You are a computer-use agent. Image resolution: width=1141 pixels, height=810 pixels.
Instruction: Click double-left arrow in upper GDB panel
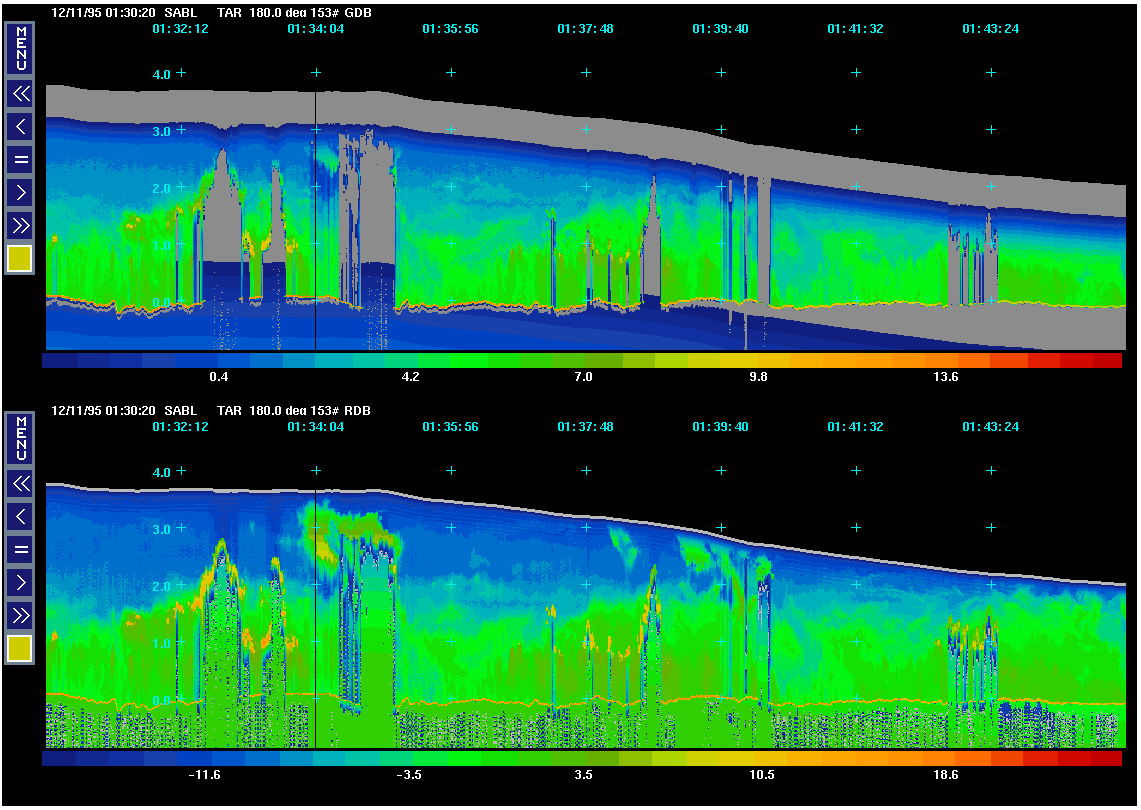tap(20, 94)
